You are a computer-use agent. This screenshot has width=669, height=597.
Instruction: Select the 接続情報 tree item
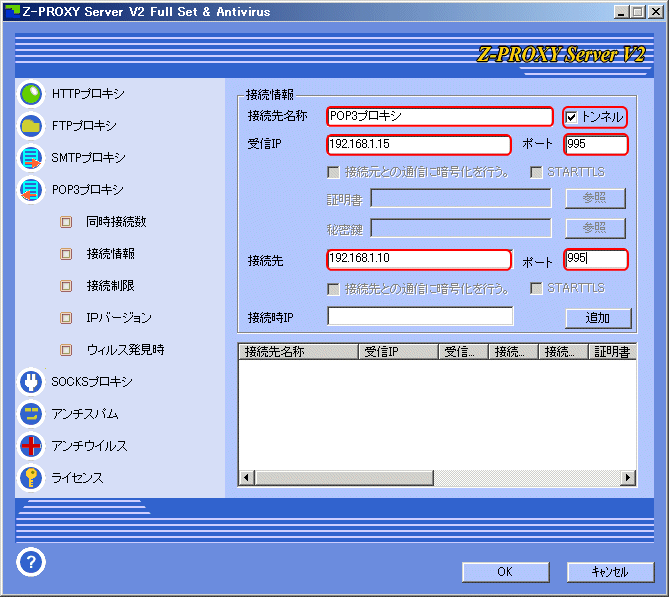tap(111, 254)
